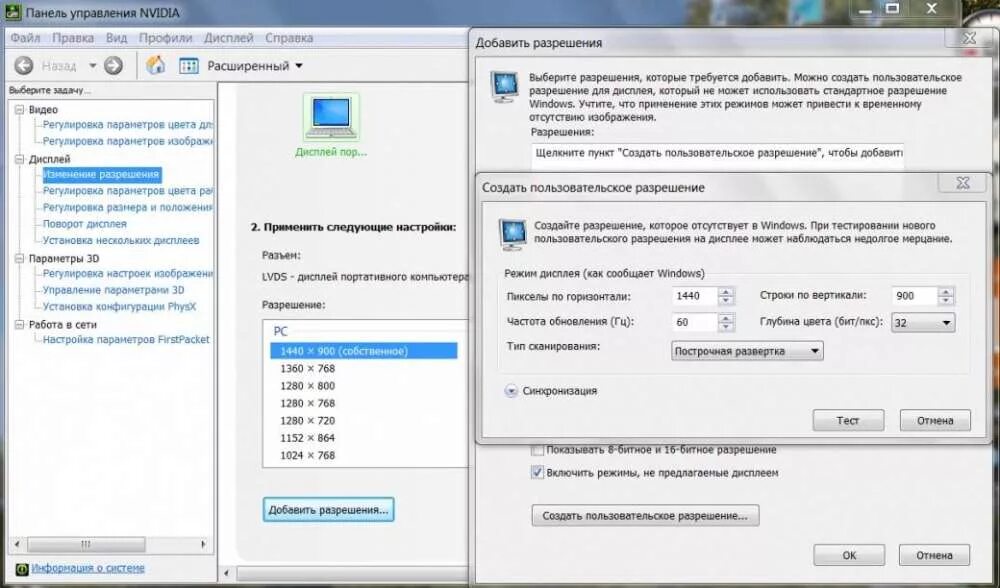Click NVIDIA logo icon in title bar

pyautogui.click(x=13, y=12)
